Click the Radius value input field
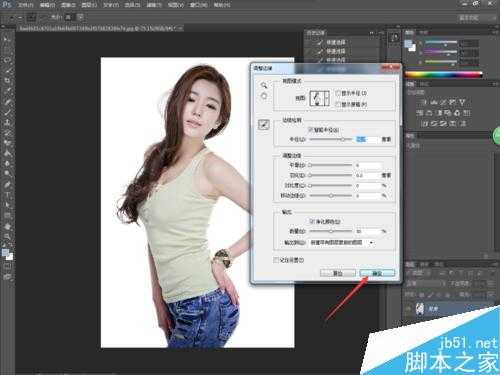Screen dimensions: 500x375 tap(367, 139)
